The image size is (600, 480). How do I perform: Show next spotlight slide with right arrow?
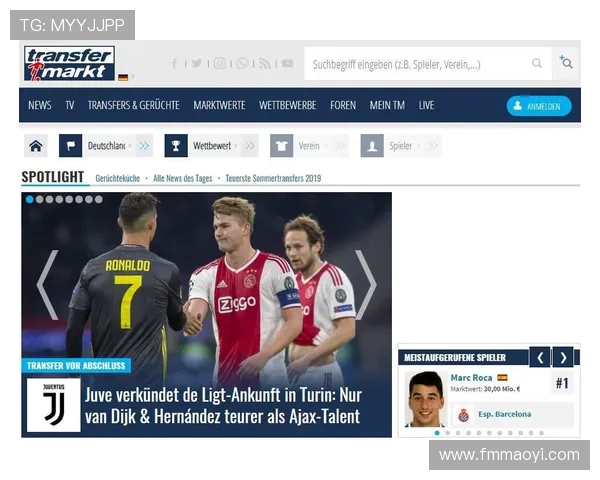[366, 285]
